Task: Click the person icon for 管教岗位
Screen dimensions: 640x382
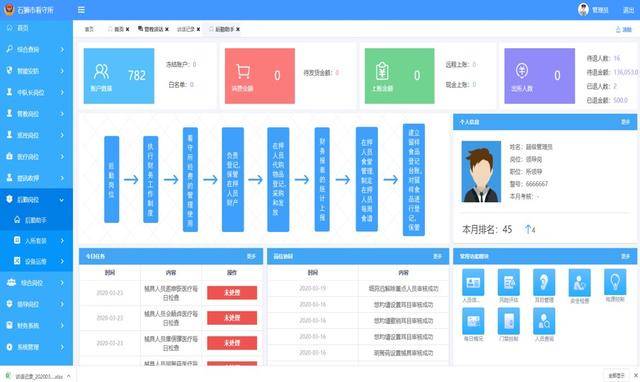Action: [x=9, y=113]
